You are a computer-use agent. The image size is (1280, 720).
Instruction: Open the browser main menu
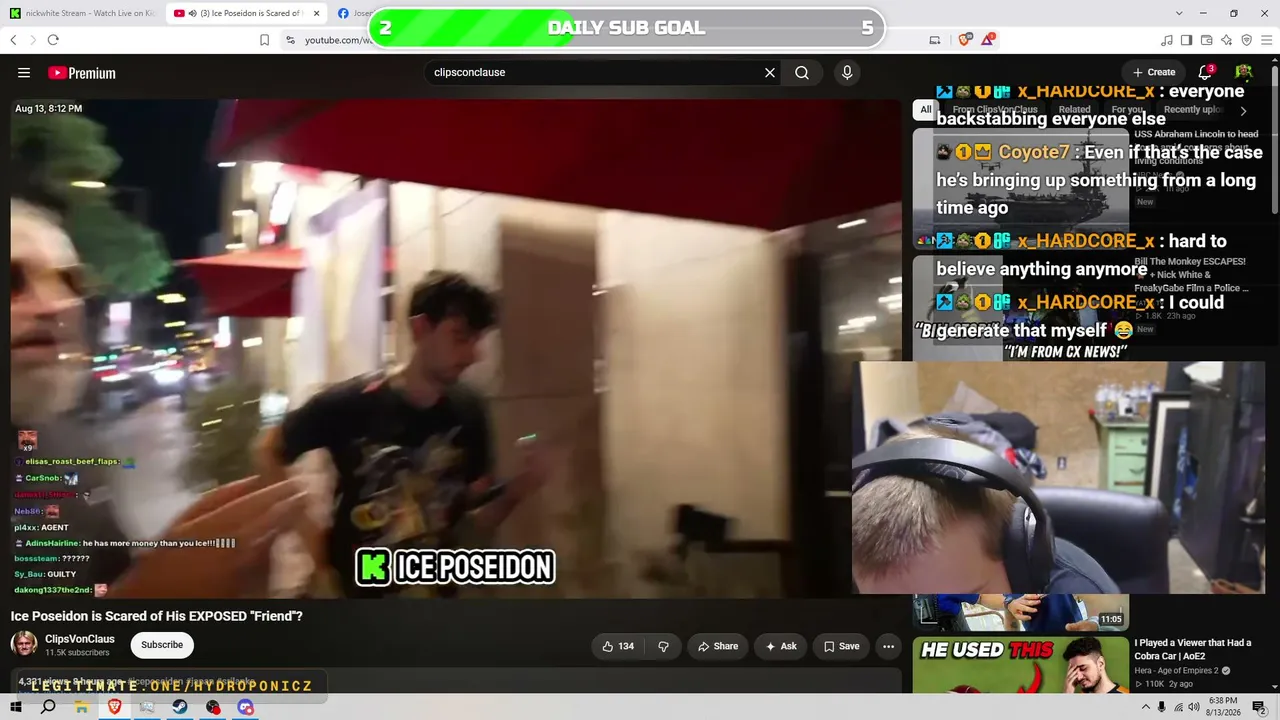[x=1267, y=40]
